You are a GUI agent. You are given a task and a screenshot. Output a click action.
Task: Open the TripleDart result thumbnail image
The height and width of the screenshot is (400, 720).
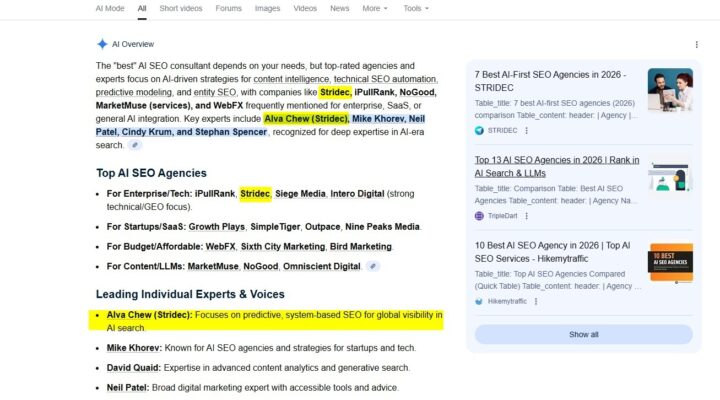(x=670, y=175)
